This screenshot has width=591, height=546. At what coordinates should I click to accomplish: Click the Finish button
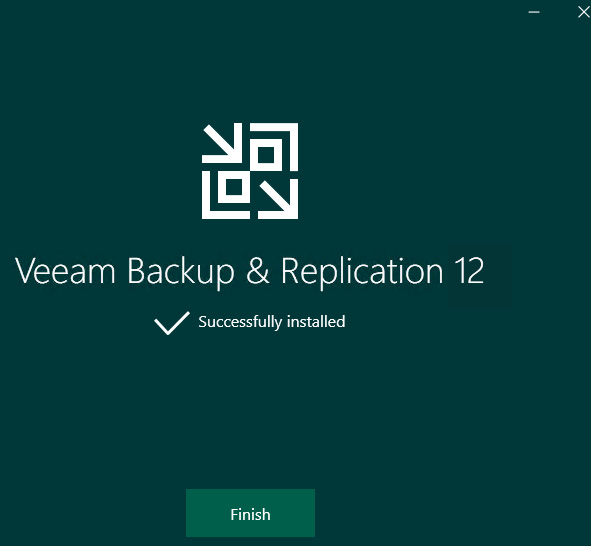pos(250,513)
